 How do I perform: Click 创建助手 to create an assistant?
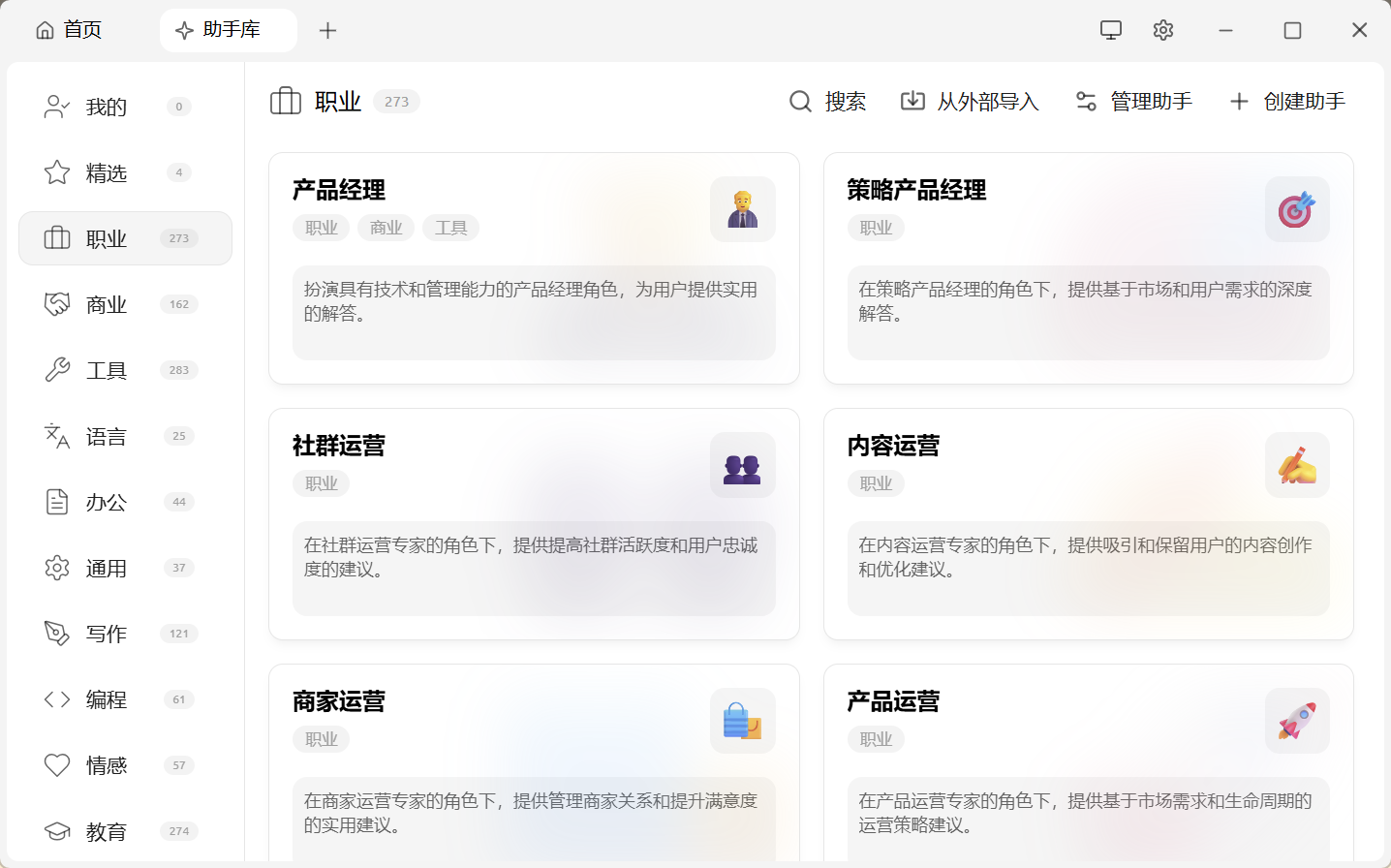[x=1287, y=102]
